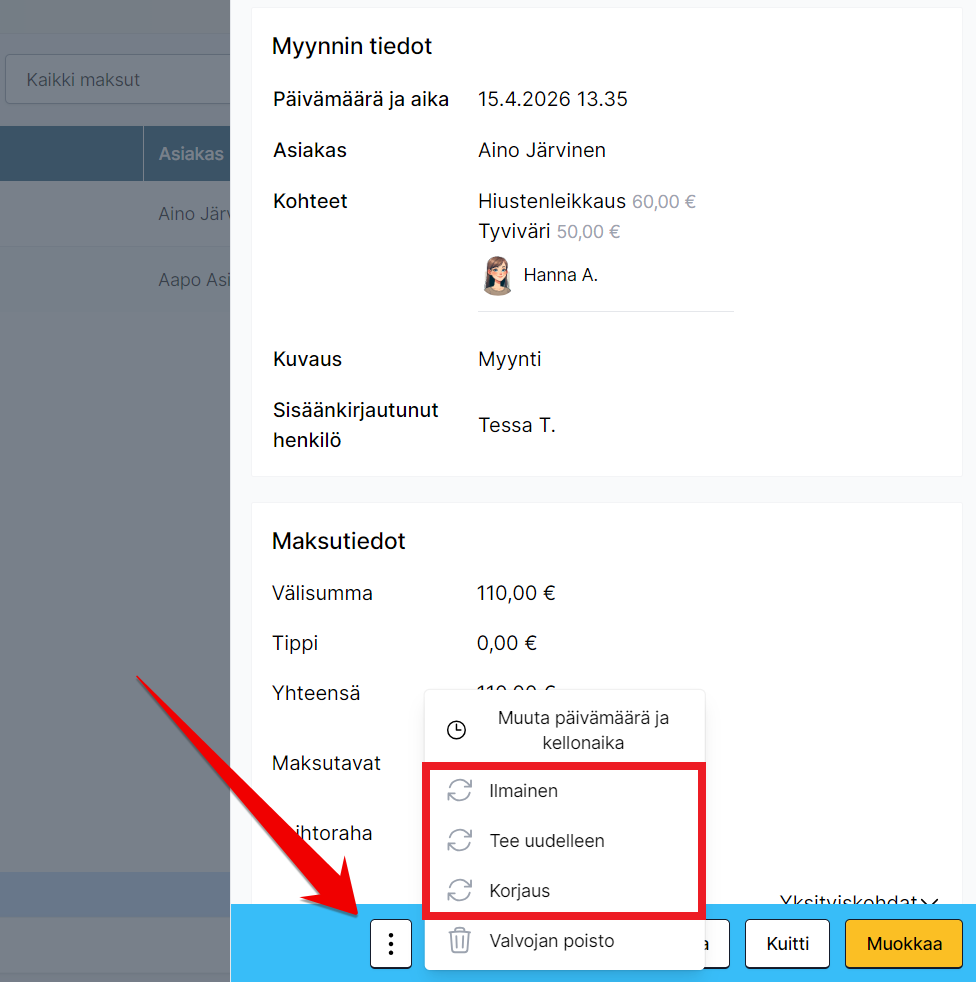Choose Muuta päivämäärä ja kellonaika from the menu
Viewport: 976px width, 982px height.
coord(583,730)
